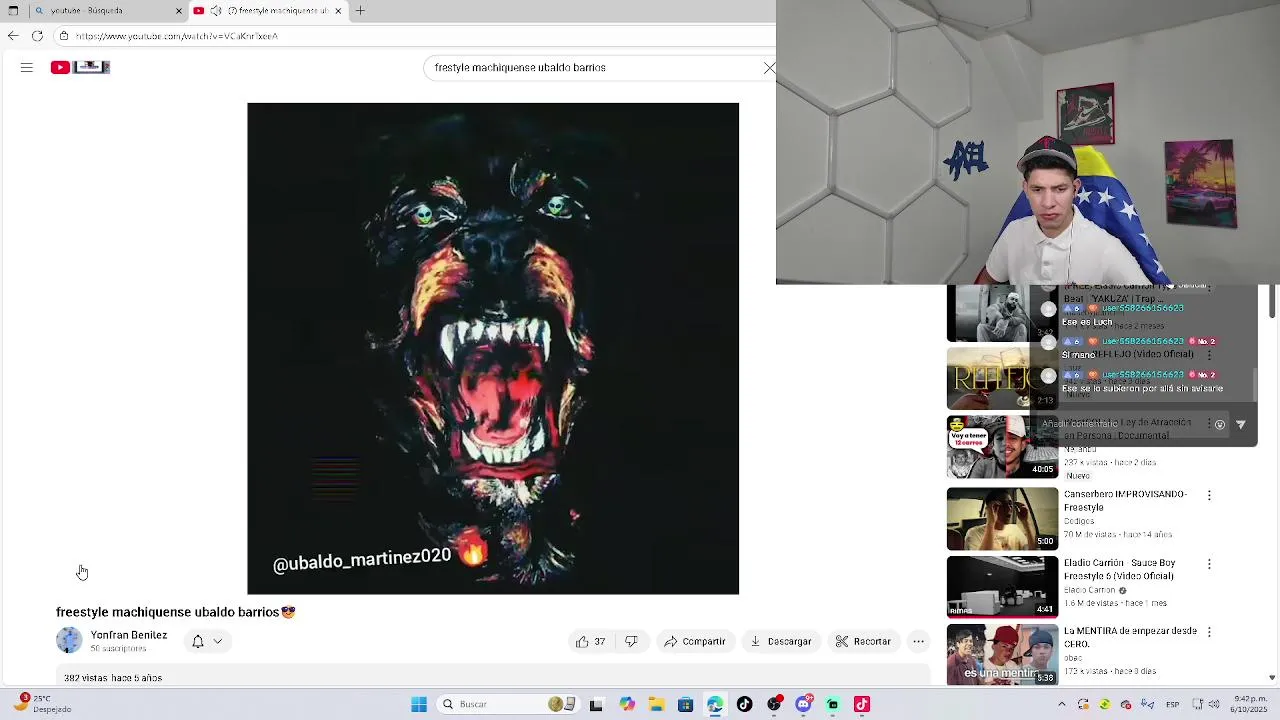This screenshot has height=720, width=1280.
Task: Open the Discord icon with notification badge
Action: pyautogui.click(x=803, y=704)
